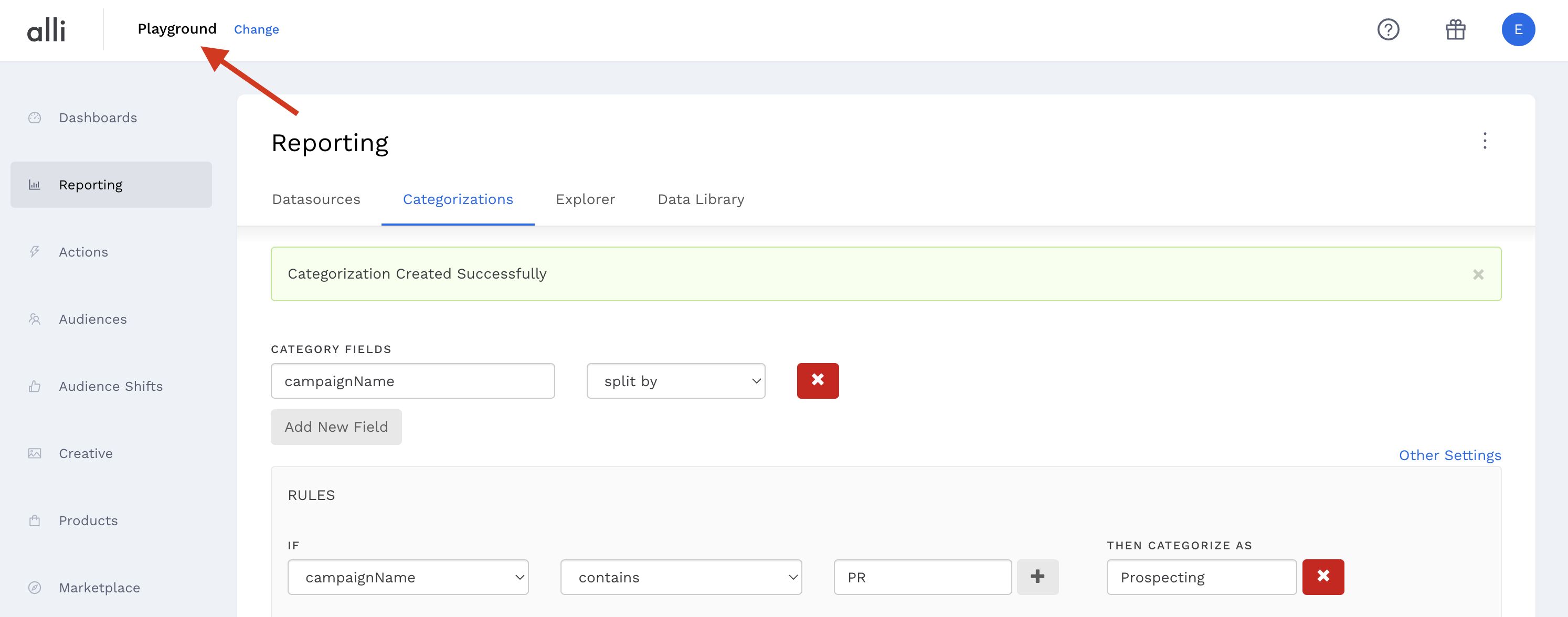Open the user avatar E menu

(1518, 29)
